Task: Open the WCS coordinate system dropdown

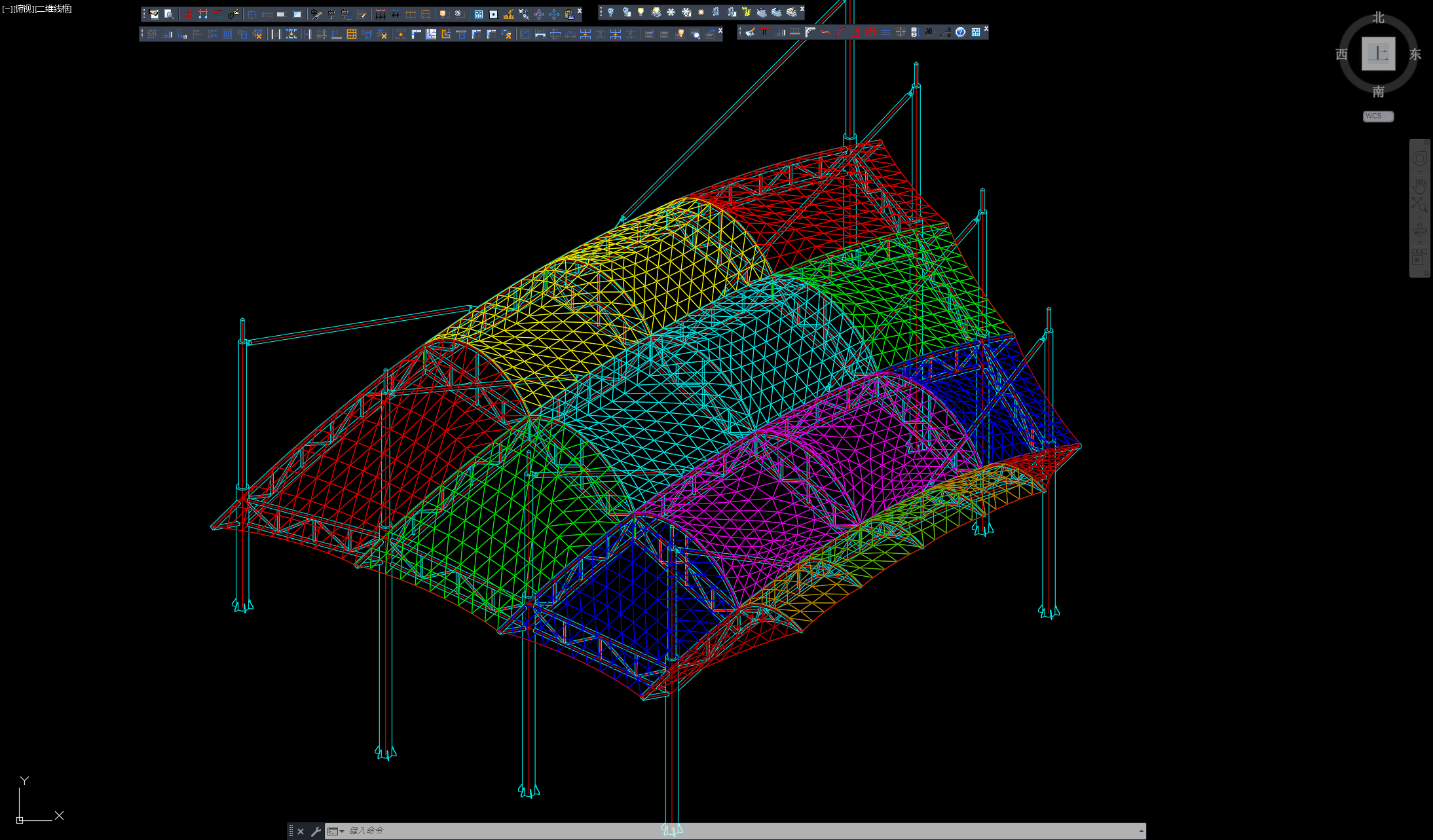Action: coord(1379,116)
